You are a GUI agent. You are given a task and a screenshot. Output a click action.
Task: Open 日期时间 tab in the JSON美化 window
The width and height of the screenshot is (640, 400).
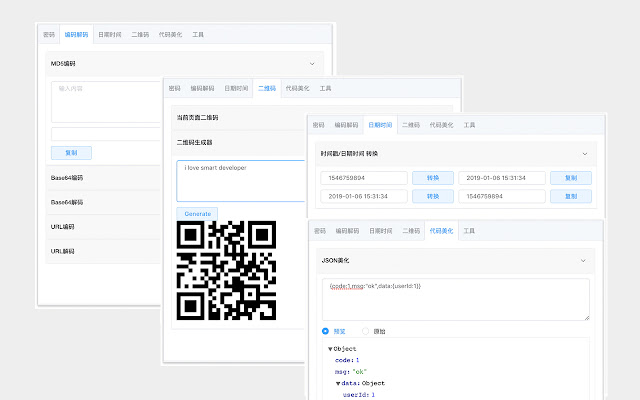[x=381, y=231]
